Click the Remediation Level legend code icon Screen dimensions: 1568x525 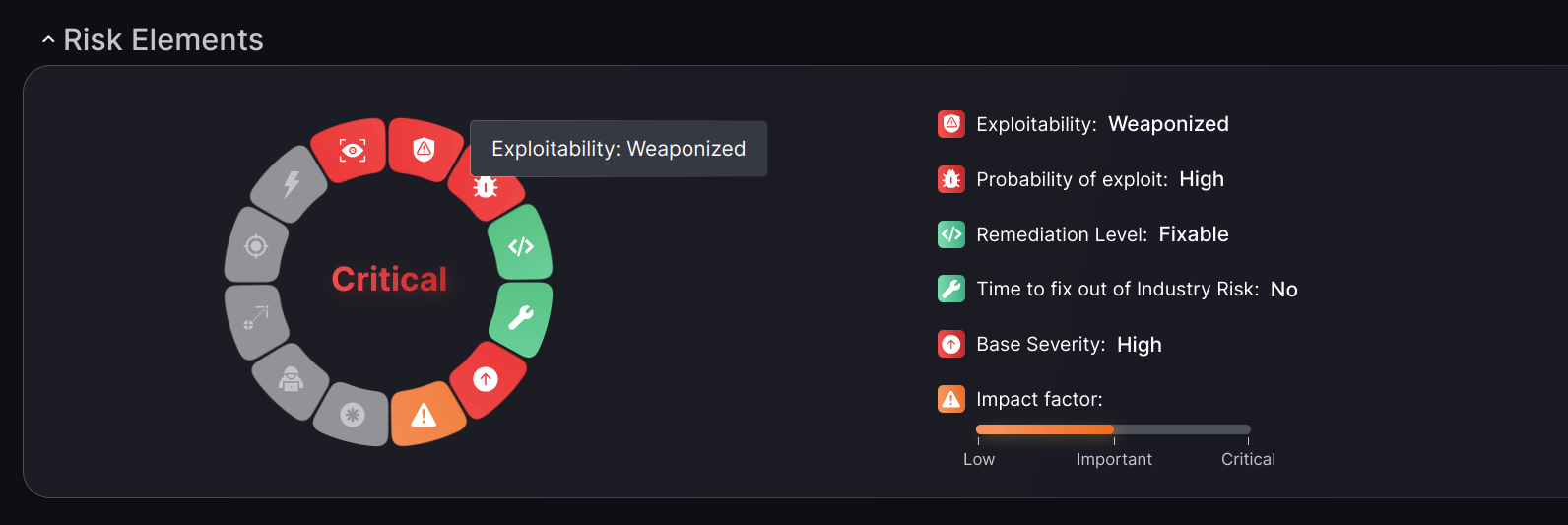[950, 234]
